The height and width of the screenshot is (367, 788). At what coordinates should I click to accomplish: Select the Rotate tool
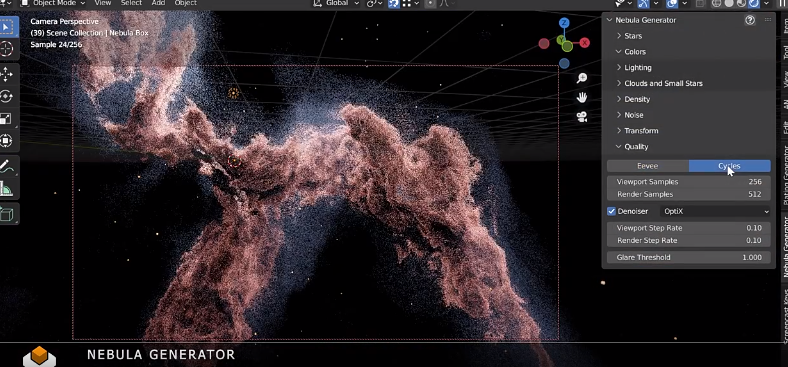pyautogui.click(x=7, y=97)
